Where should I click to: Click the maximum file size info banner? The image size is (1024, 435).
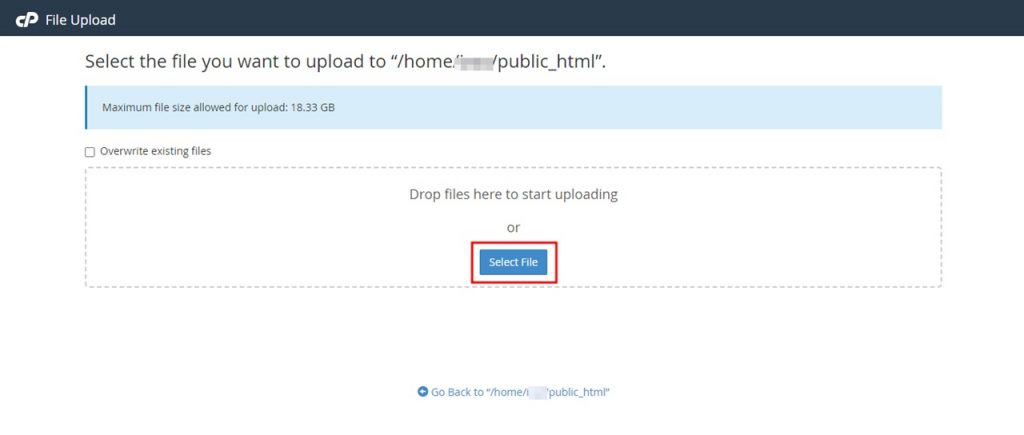pos(600,107)
